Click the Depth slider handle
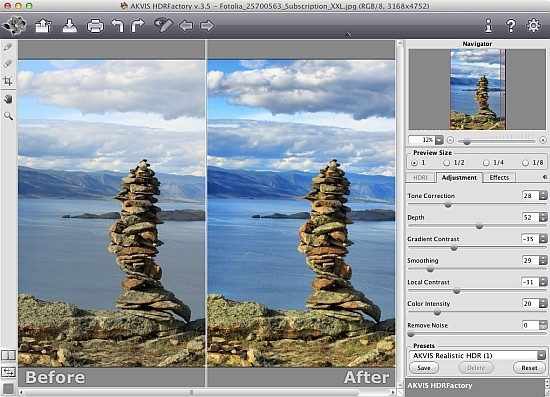The image size is (550, 397). [x=479, y=226]
